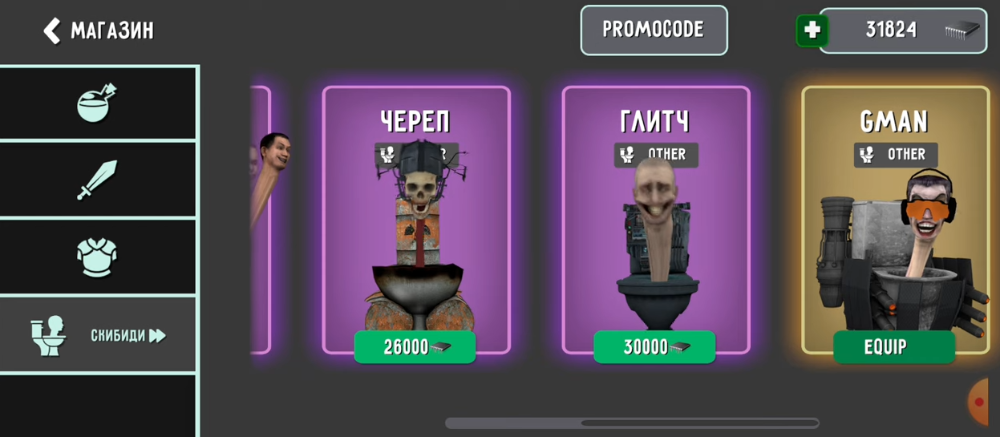Open the armor category icon
The image size is (1000, 437).
click(x=97, y=258)
